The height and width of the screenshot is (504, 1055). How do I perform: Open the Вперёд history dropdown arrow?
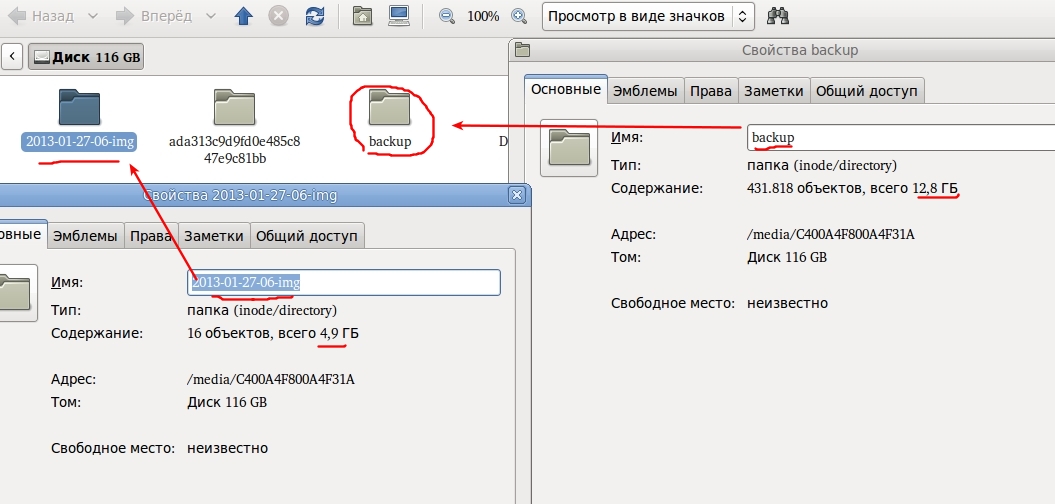click(211, 16)
